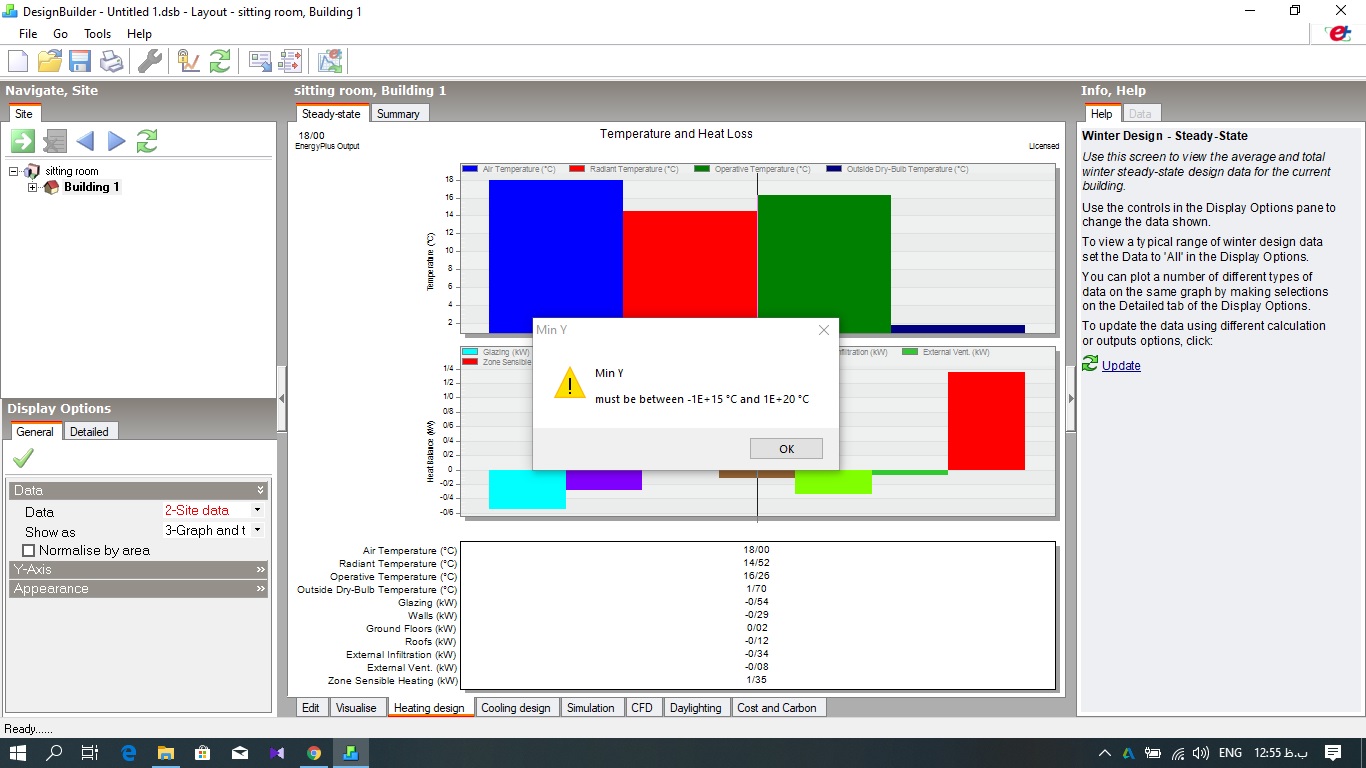This screenshot has height=768, width=1366.
Task: Toggle the Normalise by area checkbox
Action: click(28, 550)
